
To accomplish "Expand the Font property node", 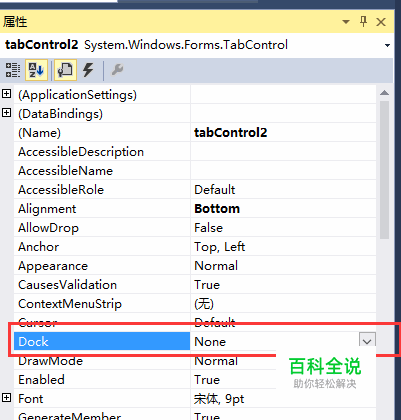I will [x=6, y=398].
